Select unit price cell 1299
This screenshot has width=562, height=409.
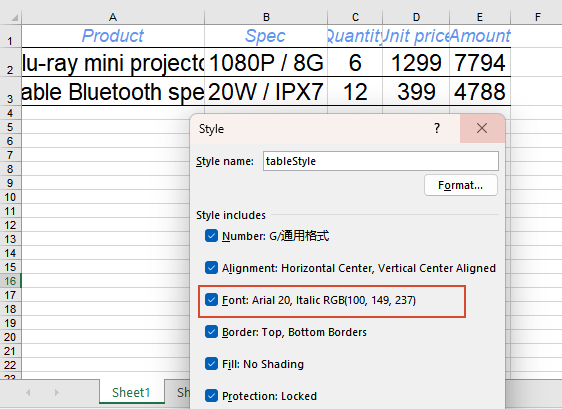(416, 63)
